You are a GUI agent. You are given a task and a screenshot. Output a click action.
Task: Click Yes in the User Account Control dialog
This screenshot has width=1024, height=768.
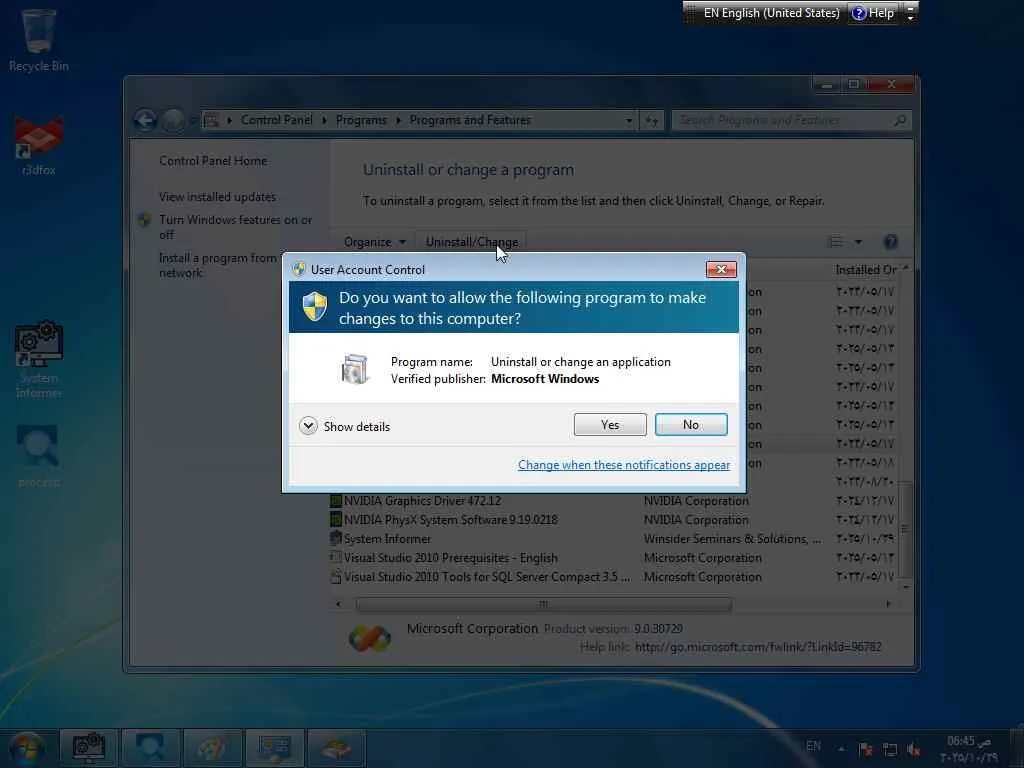(610, 424)
